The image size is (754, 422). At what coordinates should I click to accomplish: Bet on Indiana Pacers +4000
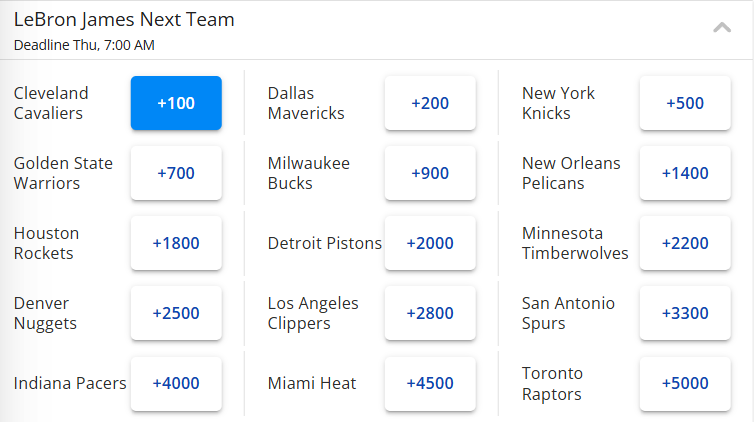pyautogui.click(x=176, y=383)
